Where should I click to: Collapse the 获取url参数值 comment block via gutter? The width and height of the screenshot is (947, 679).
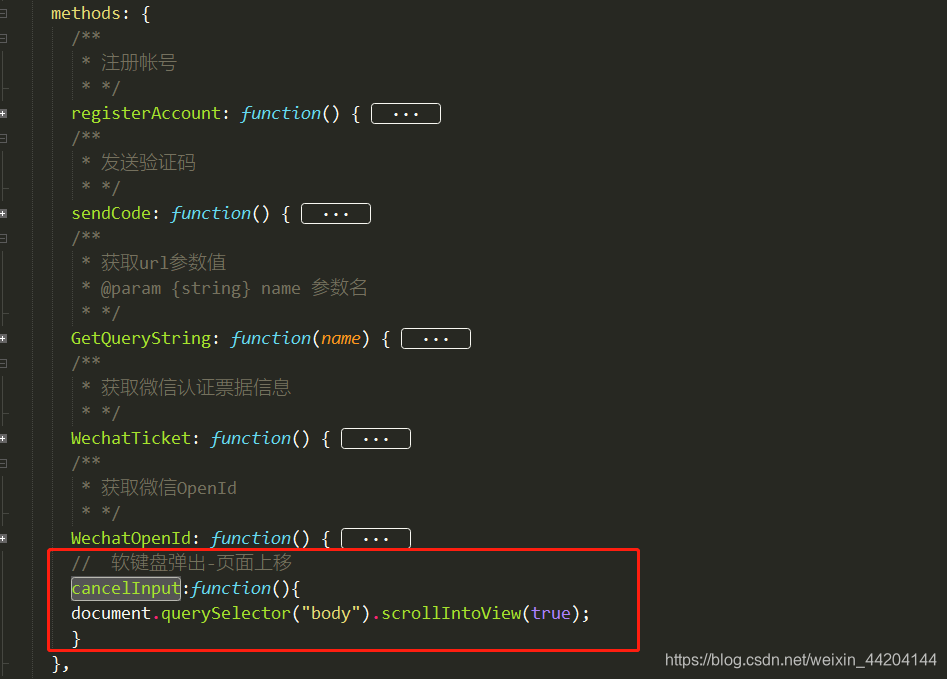point(4,239)
